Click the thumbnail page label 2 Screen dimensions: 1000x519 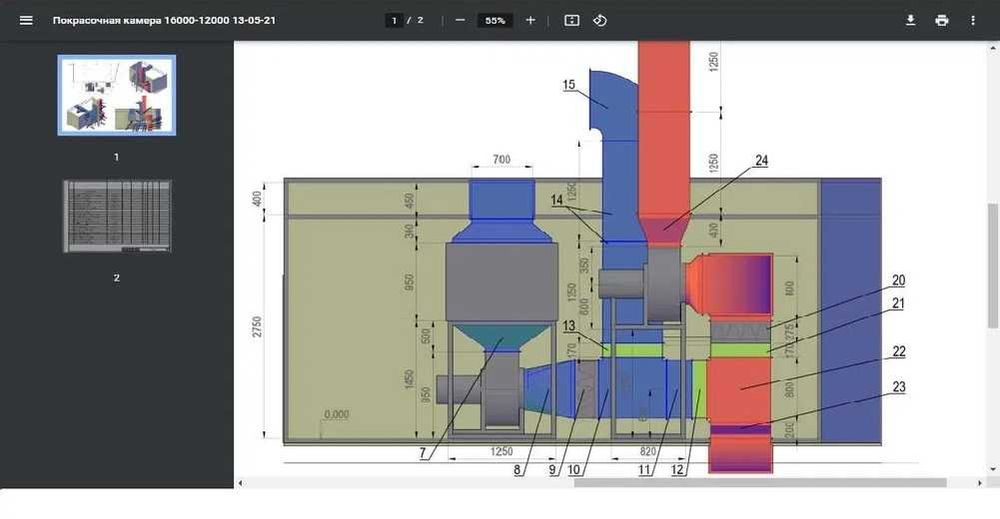click(116, 277)
